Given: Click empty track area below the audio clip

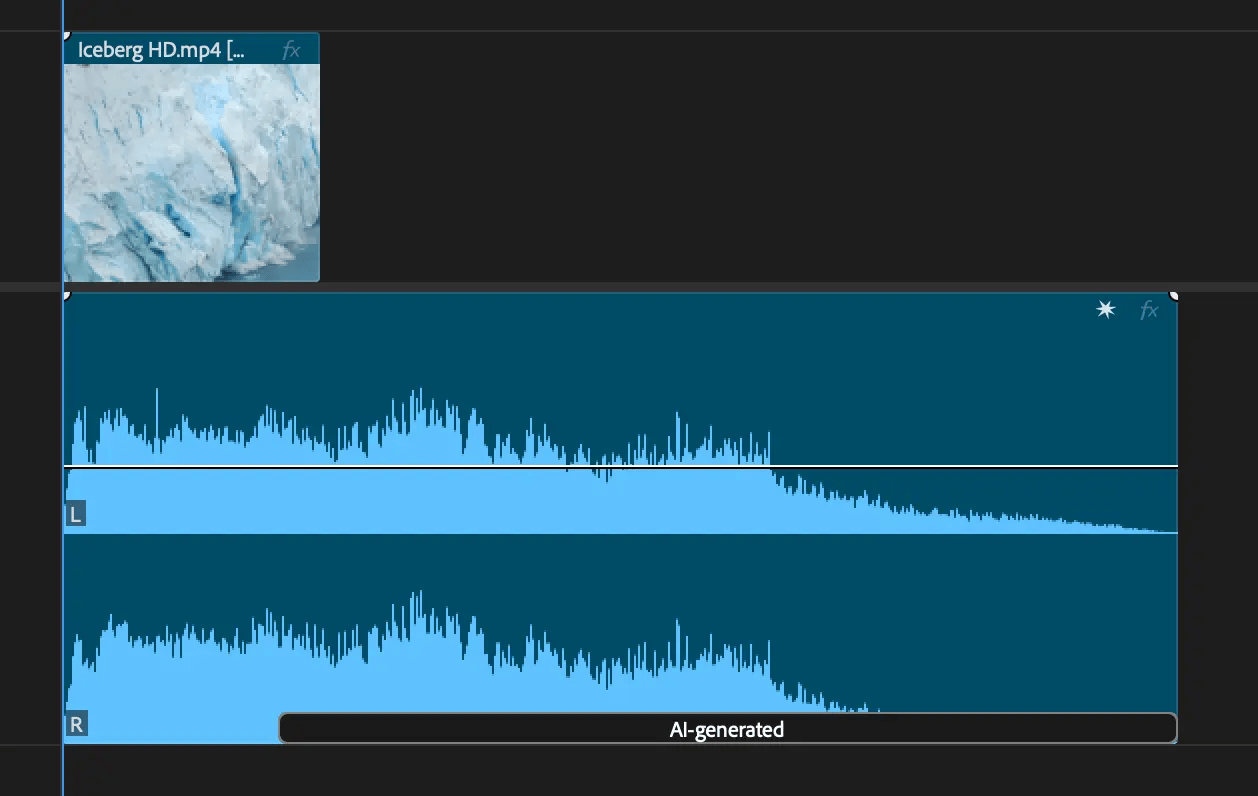Looking at the screenshot, I should pyautogui.click(x=629, y=770).
